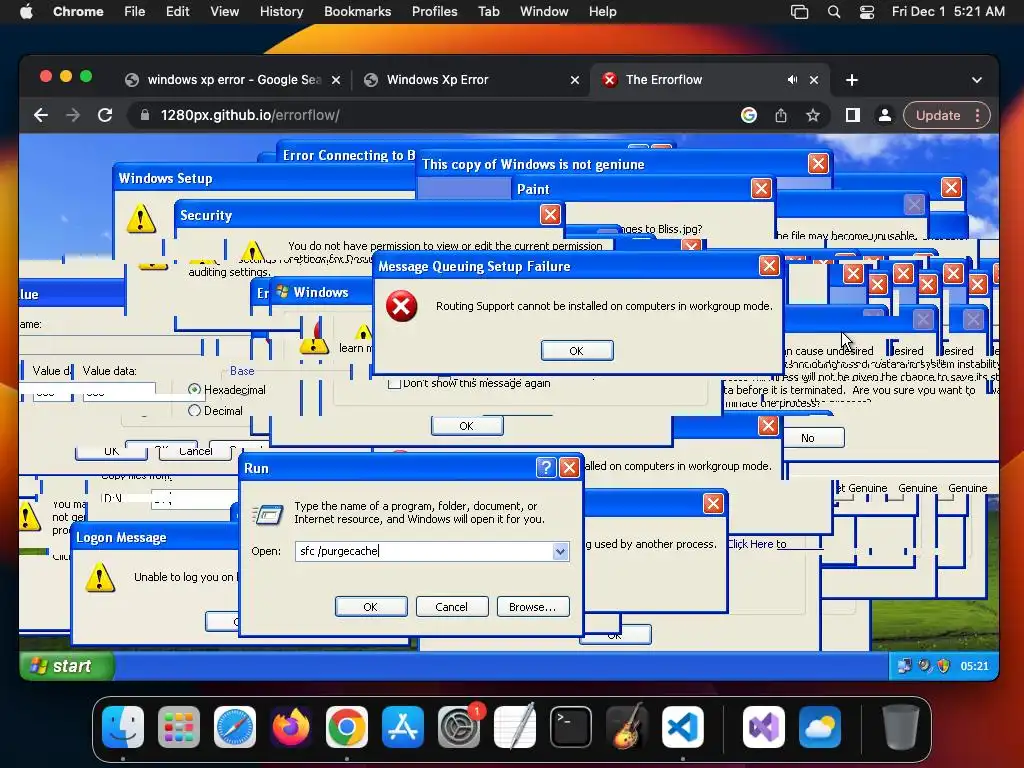Screen dimensions: 1024x768
Task: Open Visual Studio Code in Dock
Action: pos(682,727)
